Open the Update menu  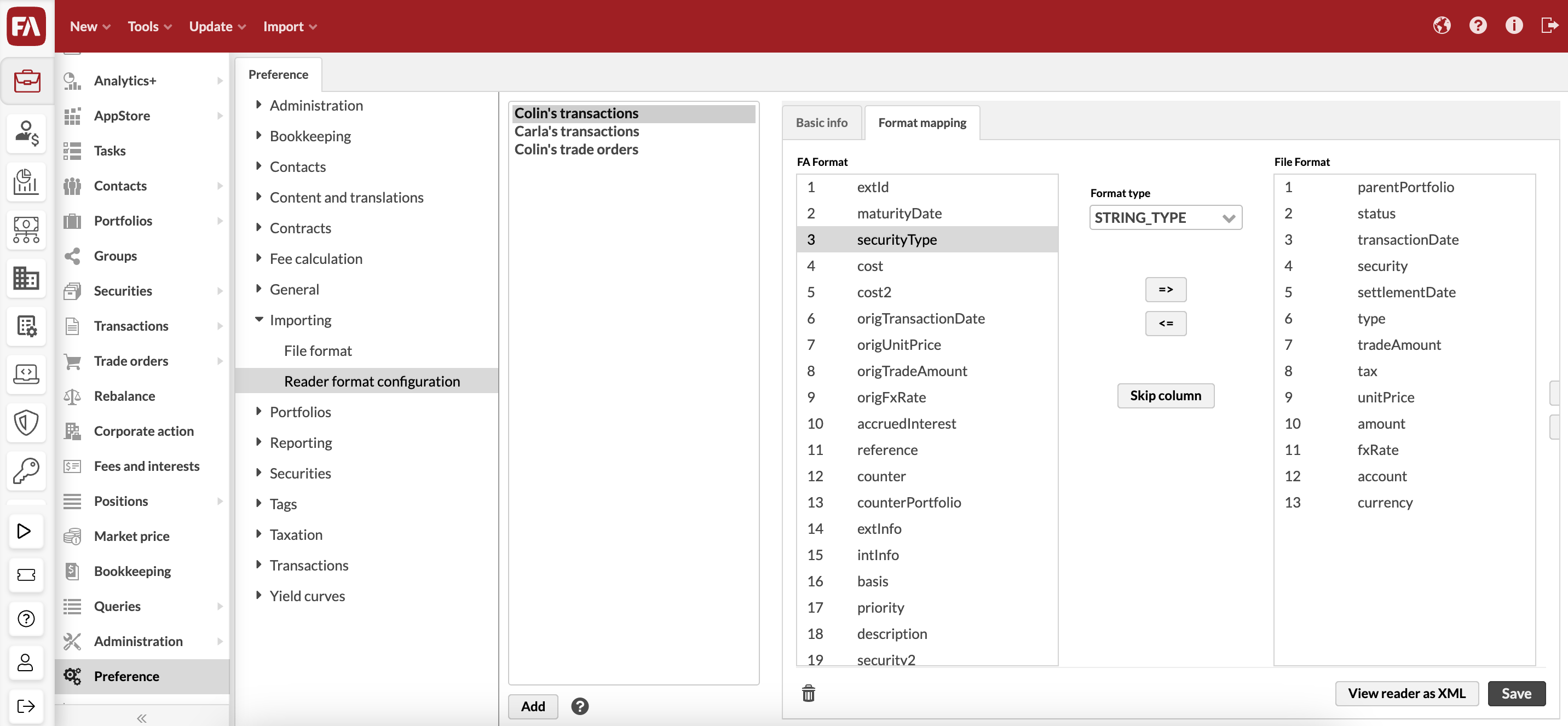coord(217,26)
